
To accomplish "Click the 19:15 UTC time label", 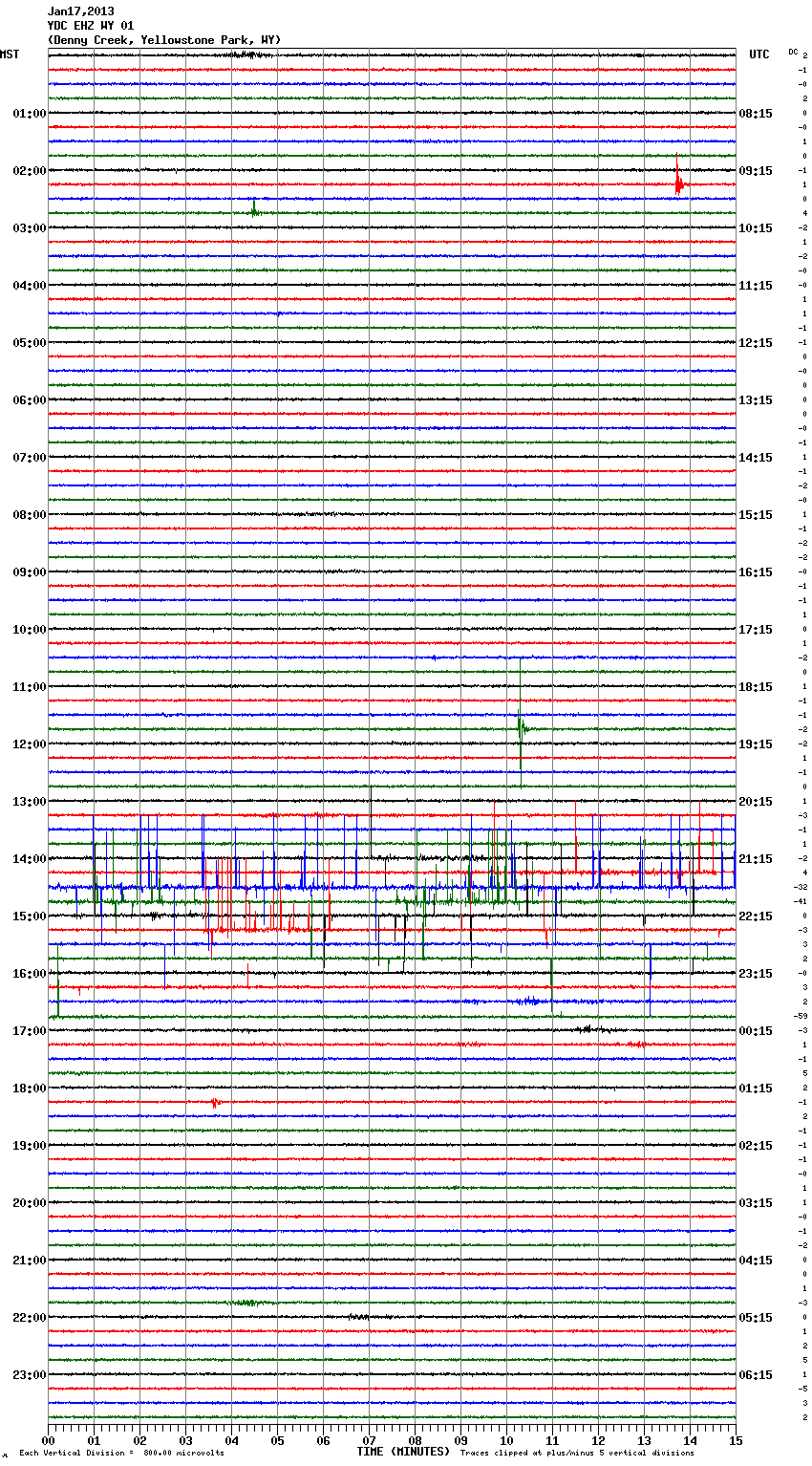I will [756, 744].
